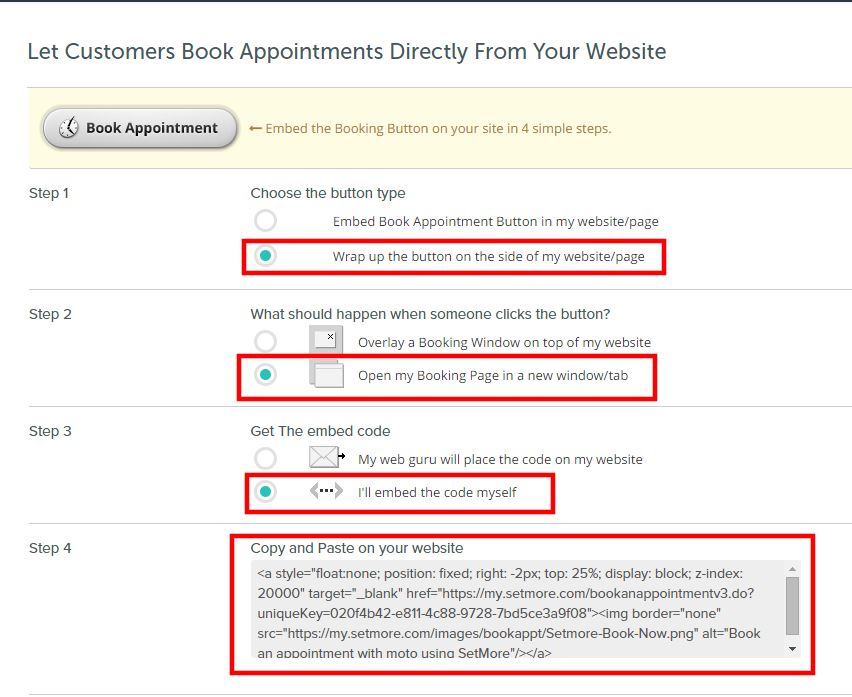Click the envelope email-to-web-guru icon

(327, 457)
